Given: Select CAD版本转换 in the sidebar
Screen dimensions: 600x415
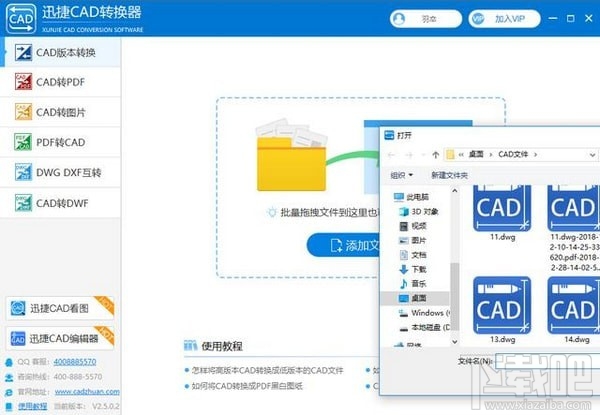Looking at the screenshot, I should (x=61, y=52).
